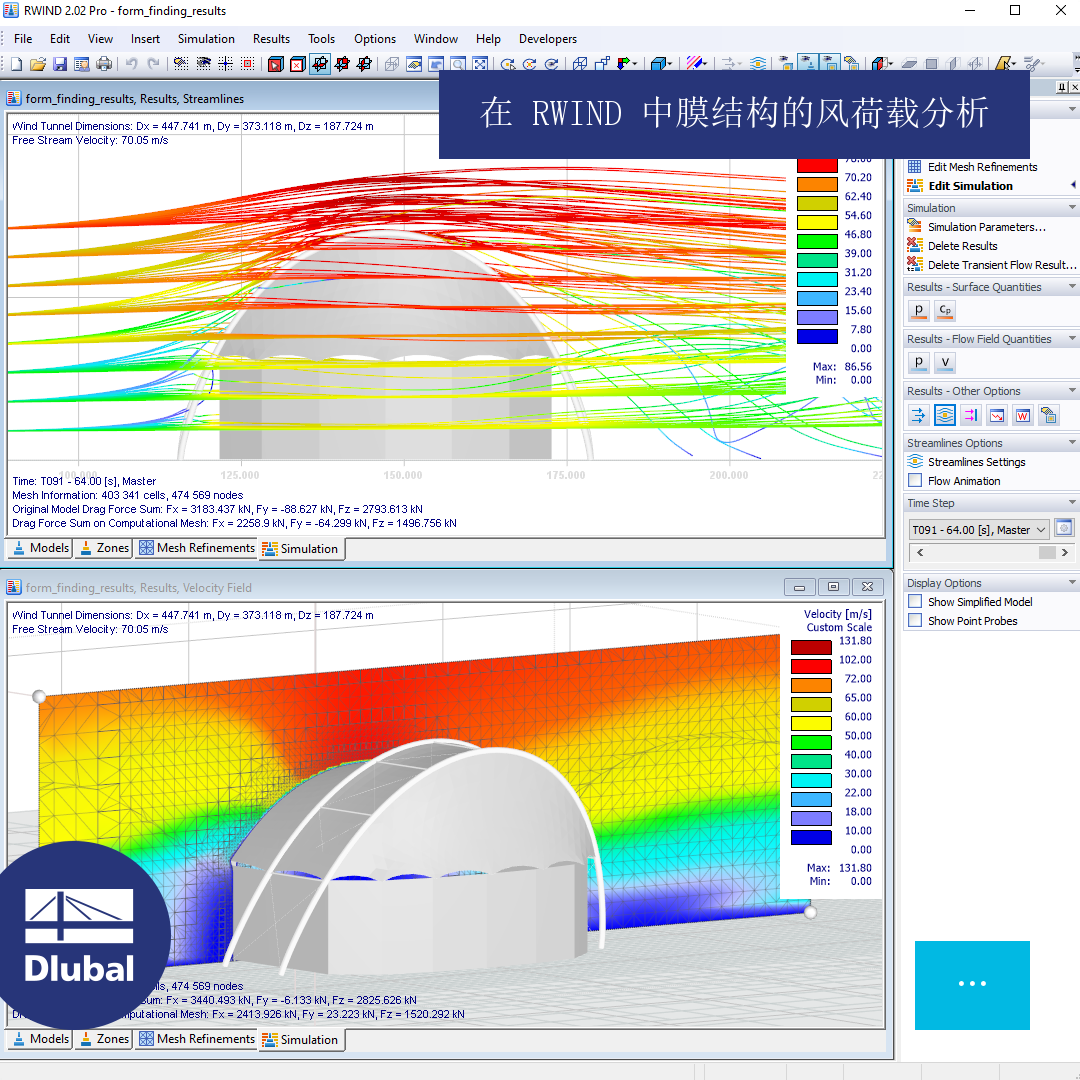Click the flow field pressure p button
This screenshot has height=1080, width=1080.
pyautogui.click(x=918, y=362)
